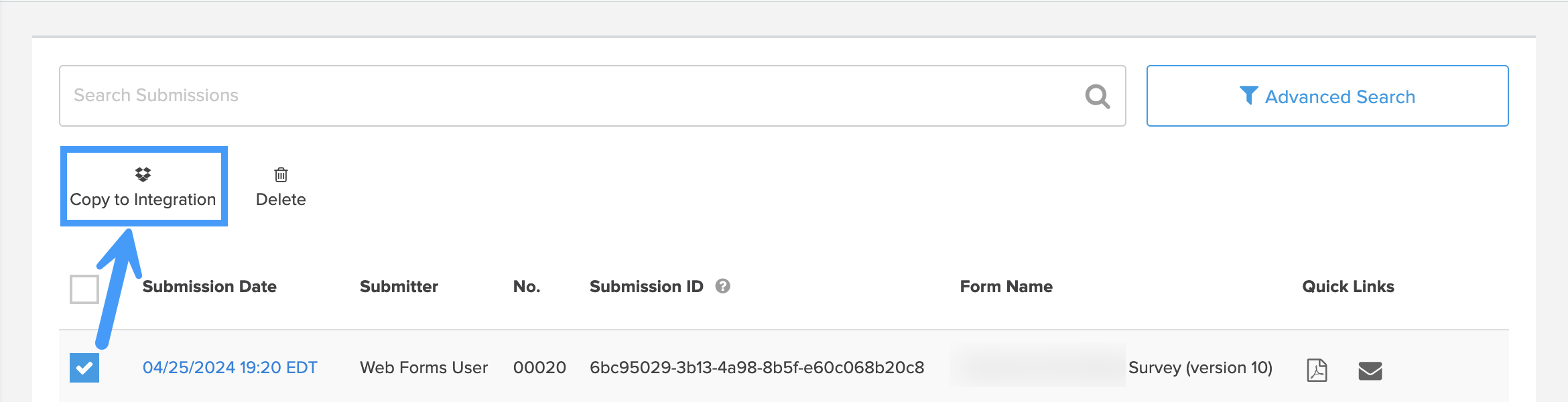Open the PDF quick link for the submission
This screenshot has width=1568, height=402.
[1317, 368]
